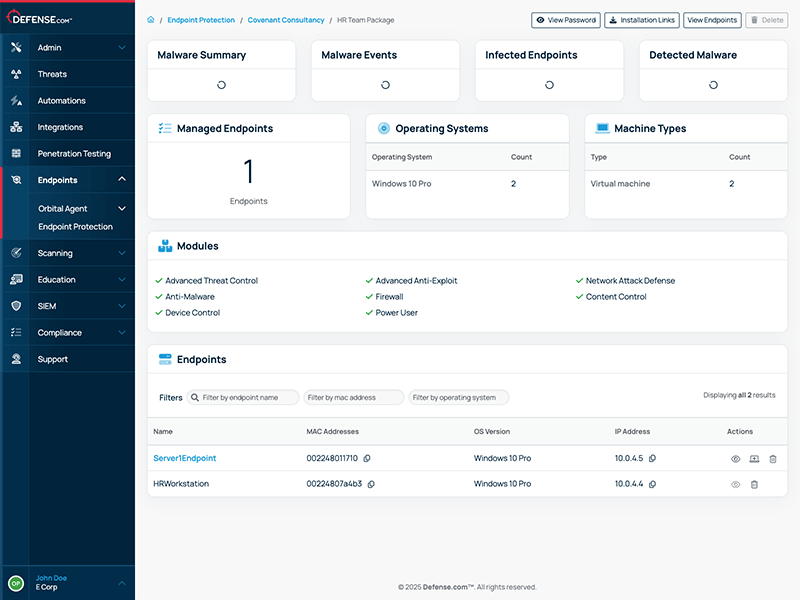Click the View Password button
800x600 pixels.
pos(566,19)
